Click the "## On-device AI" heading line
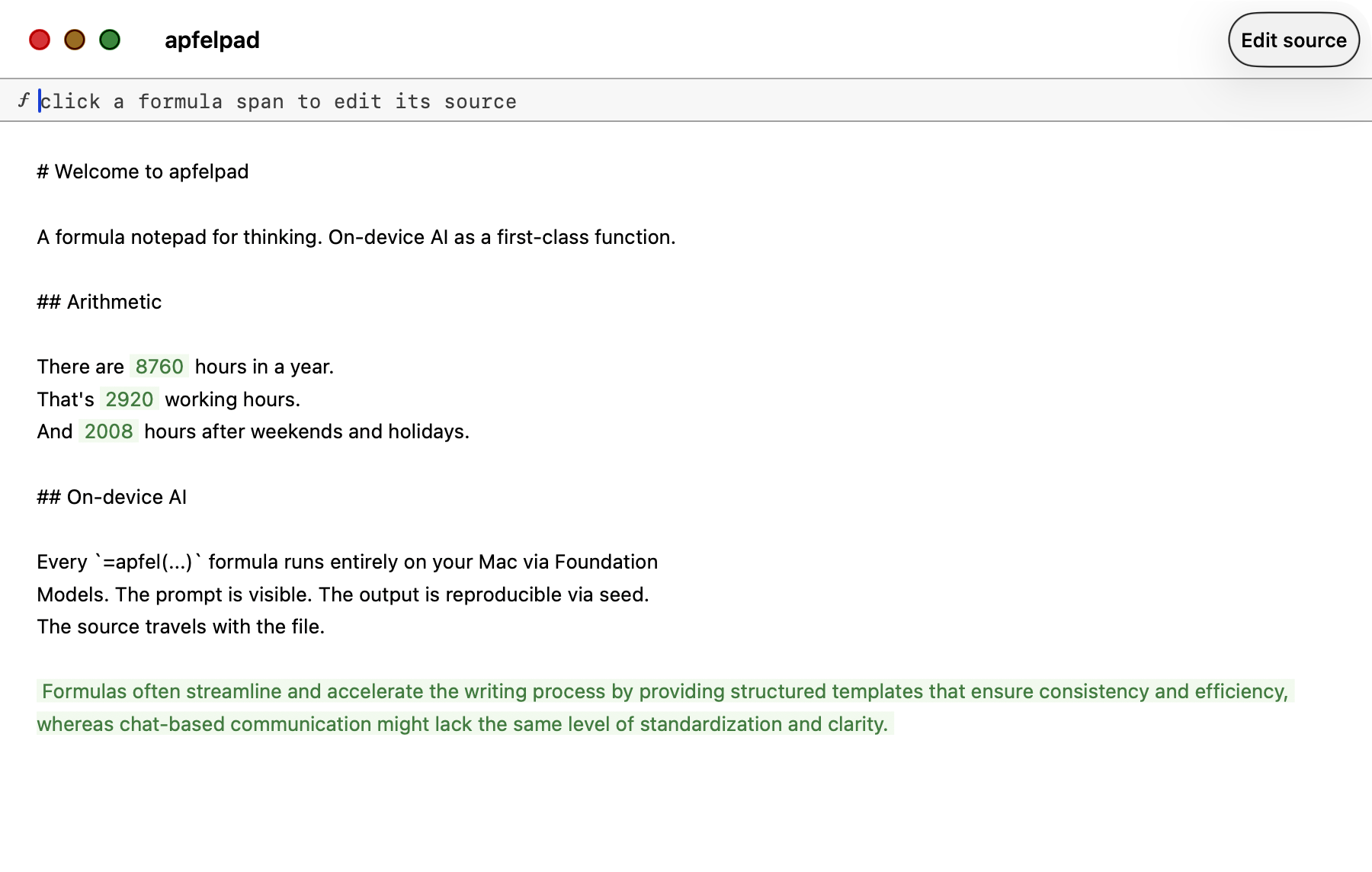This screenshot has width=1372, height=872. 111,497
